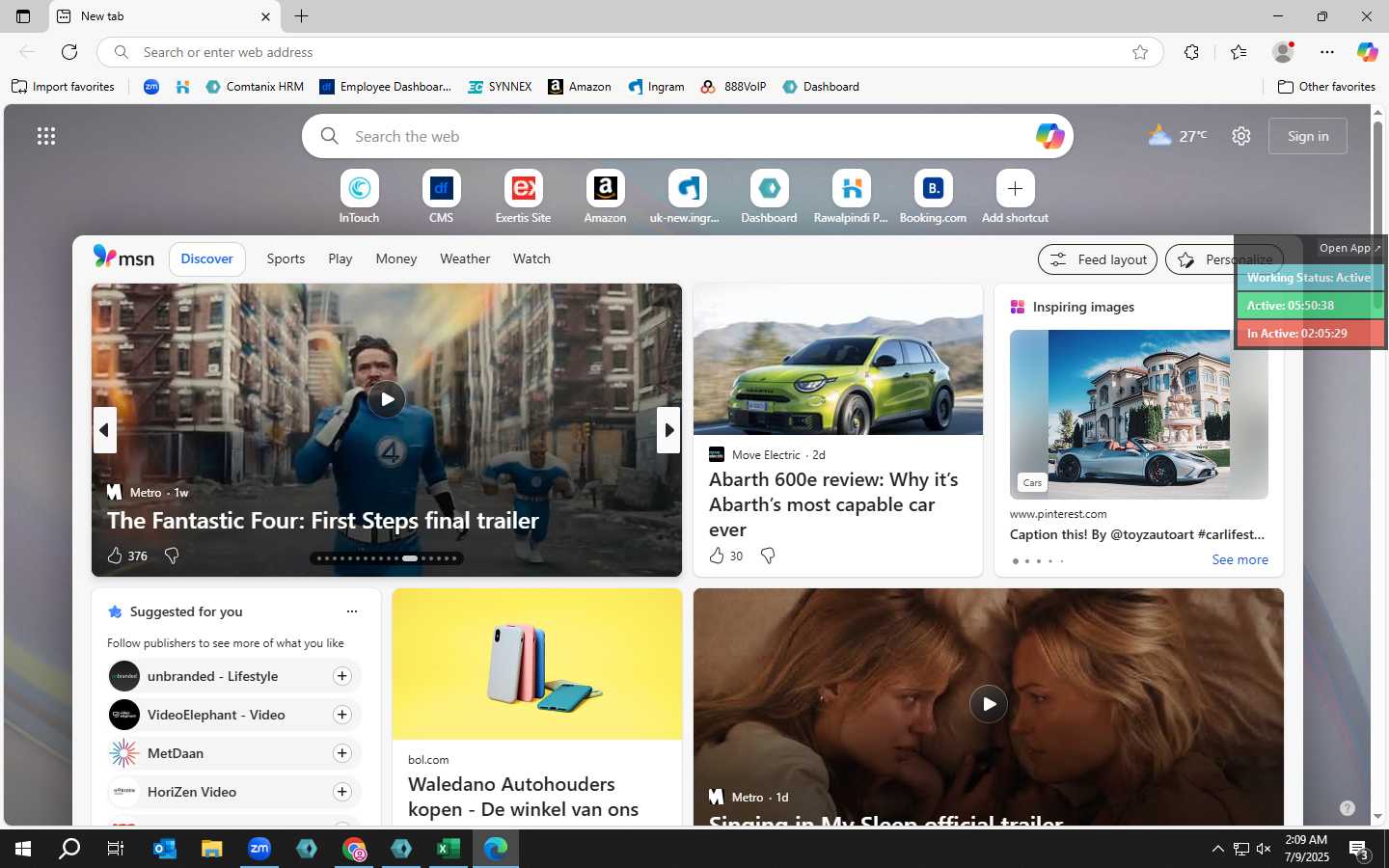Switch to the Weather tab
The height and width of the screenshot is (868, 1389).
point(465,258)
